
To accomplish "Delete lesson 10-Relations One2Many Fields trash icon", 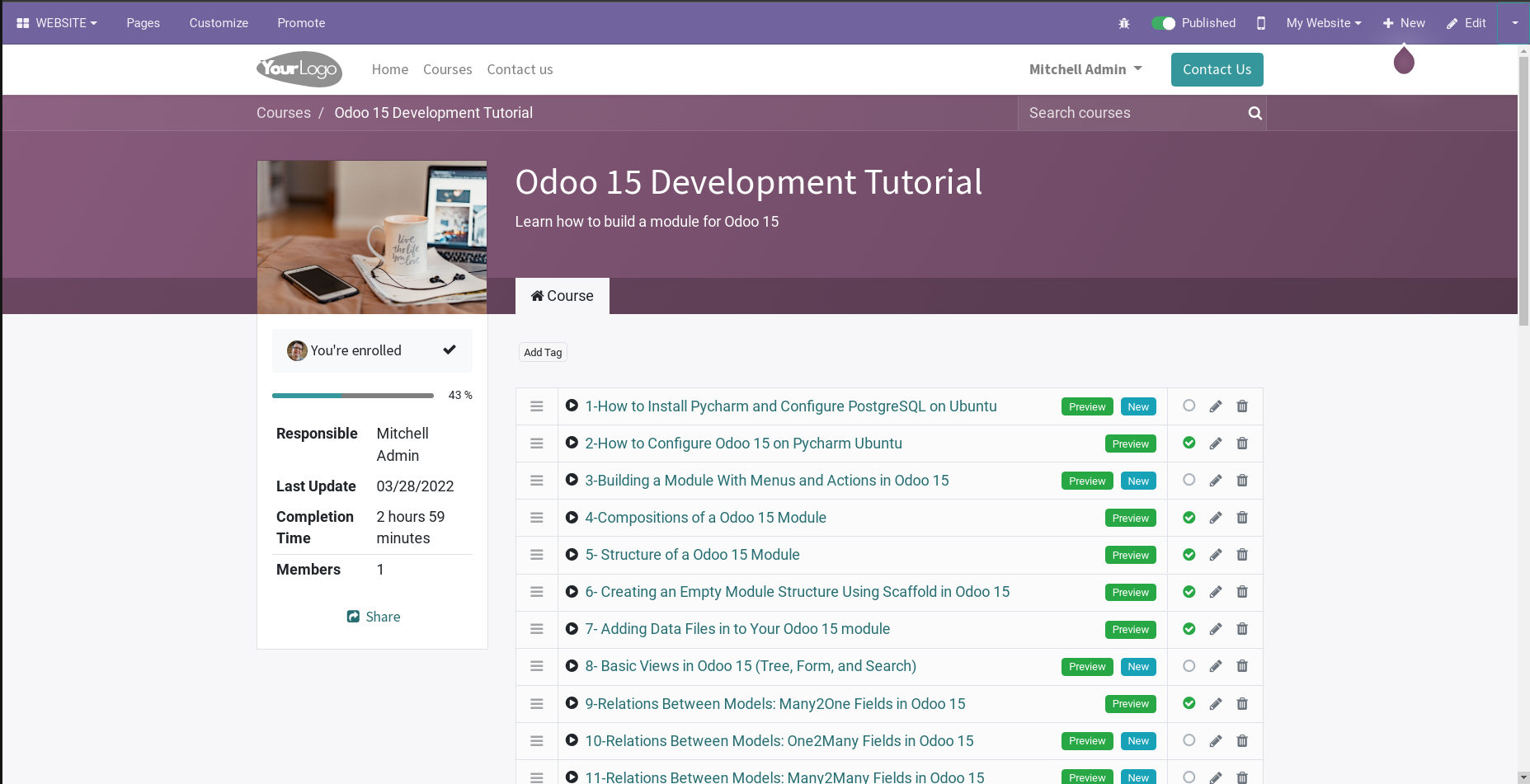I will coord(1242,741).
